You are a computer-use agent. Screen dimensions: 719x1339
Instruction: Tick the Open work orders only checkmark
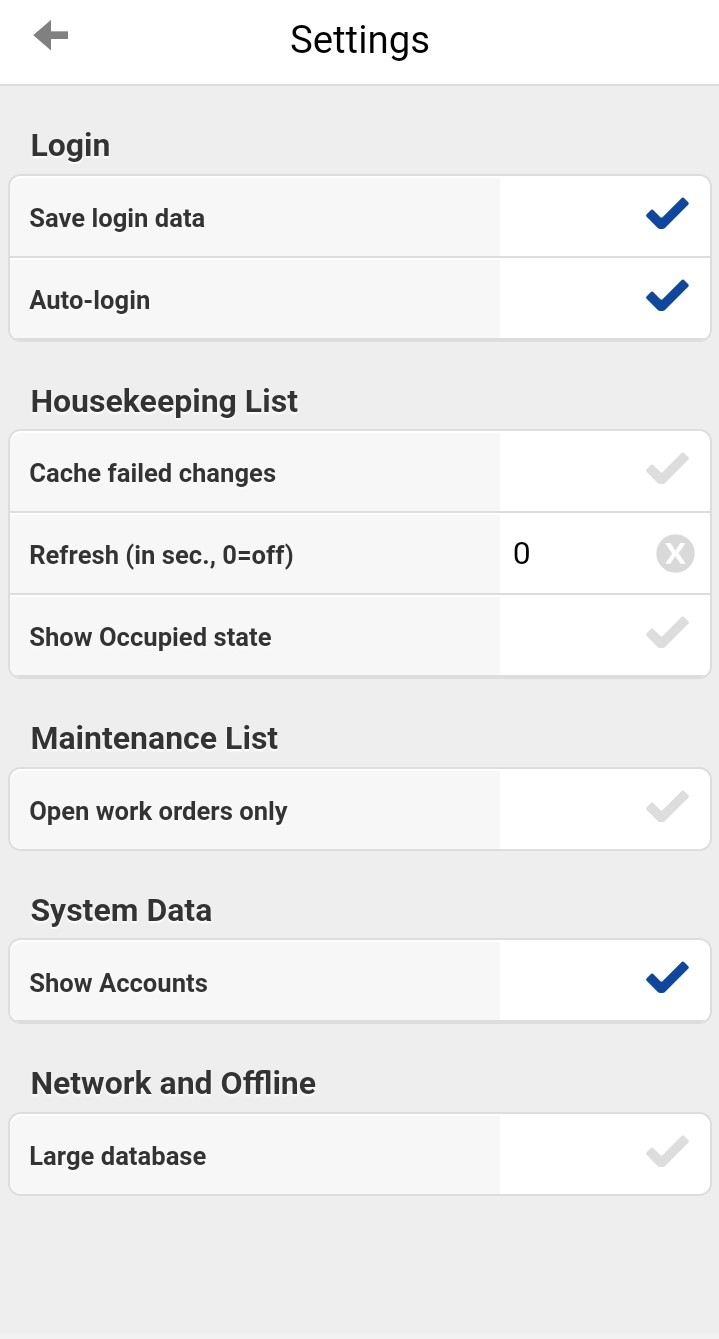[x=667, y=808]
